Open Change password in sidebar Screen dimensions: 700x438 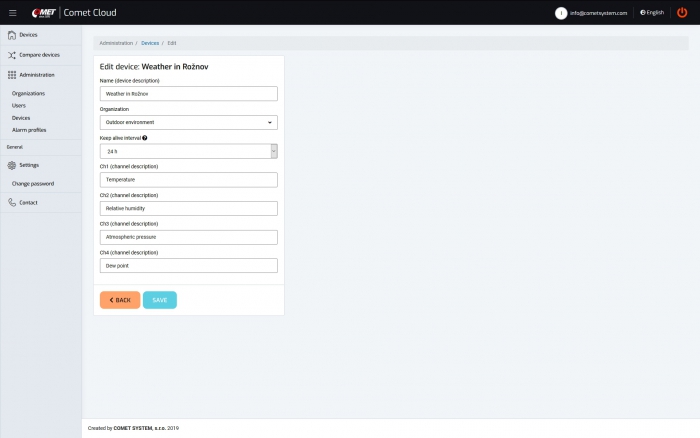click(x=33, y=184)
